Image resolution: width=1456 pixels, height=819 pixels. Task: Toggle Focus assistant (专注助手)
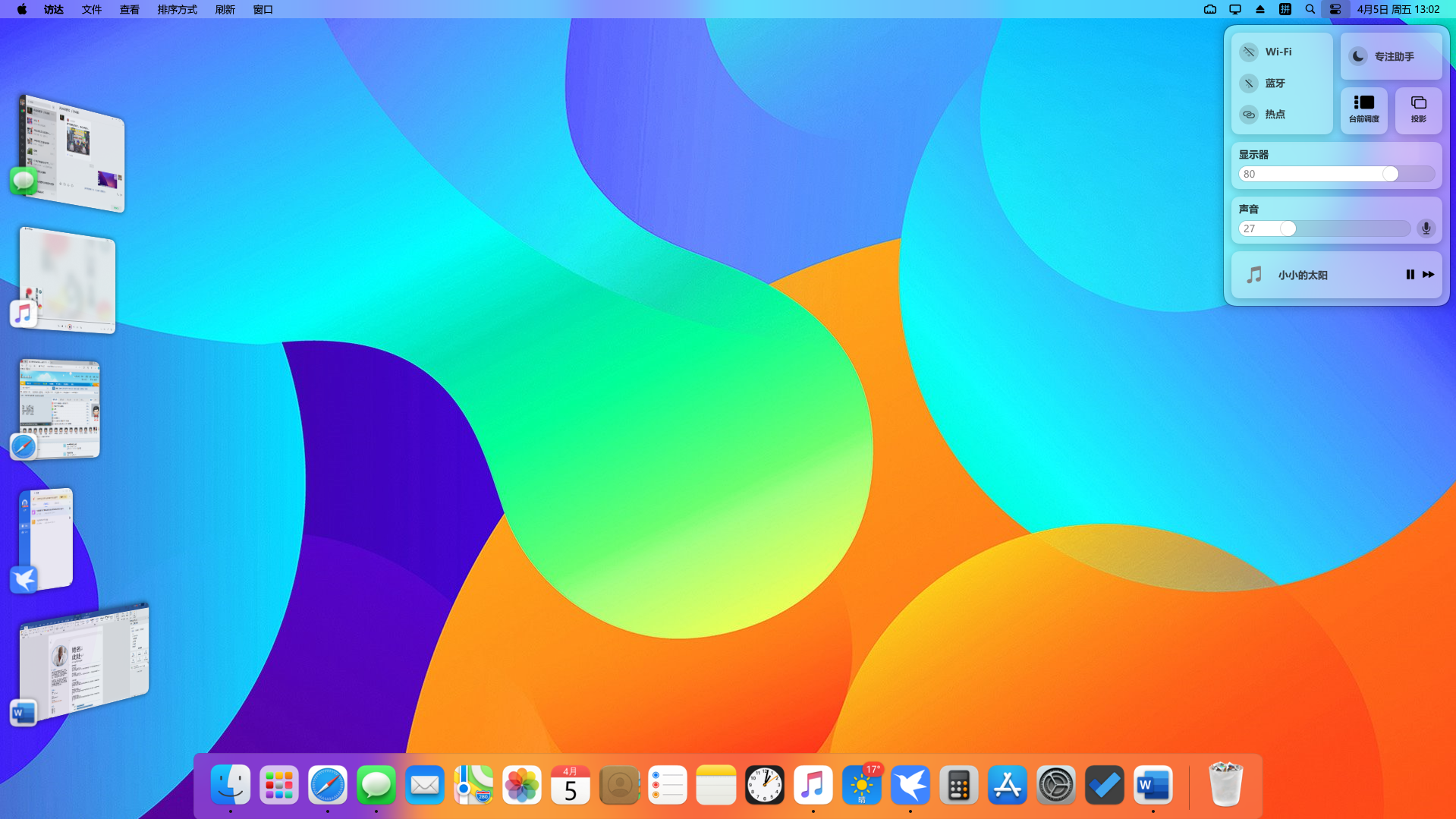click(1358, 56)
